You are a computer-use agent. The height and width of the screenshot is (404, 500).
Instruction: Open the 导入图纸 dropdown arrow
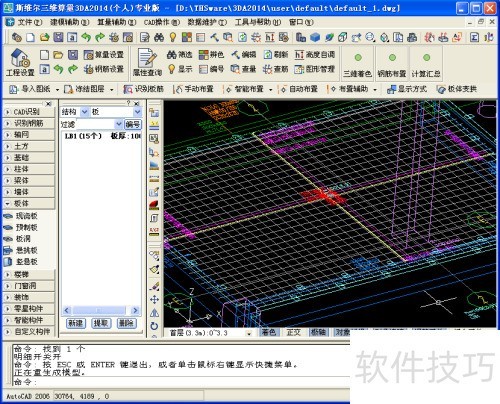[57, 90]
